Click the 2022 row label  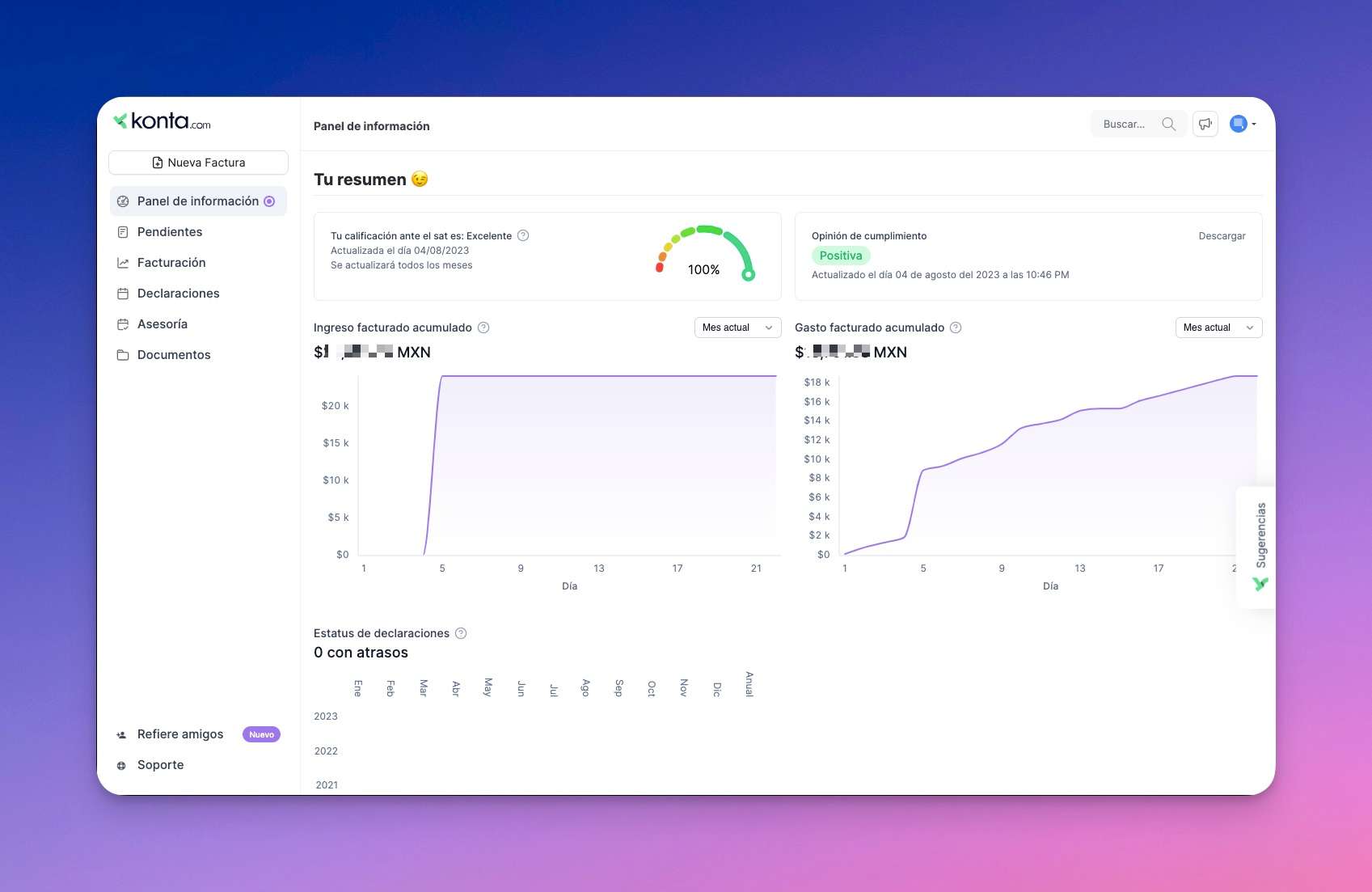[326, 751]
